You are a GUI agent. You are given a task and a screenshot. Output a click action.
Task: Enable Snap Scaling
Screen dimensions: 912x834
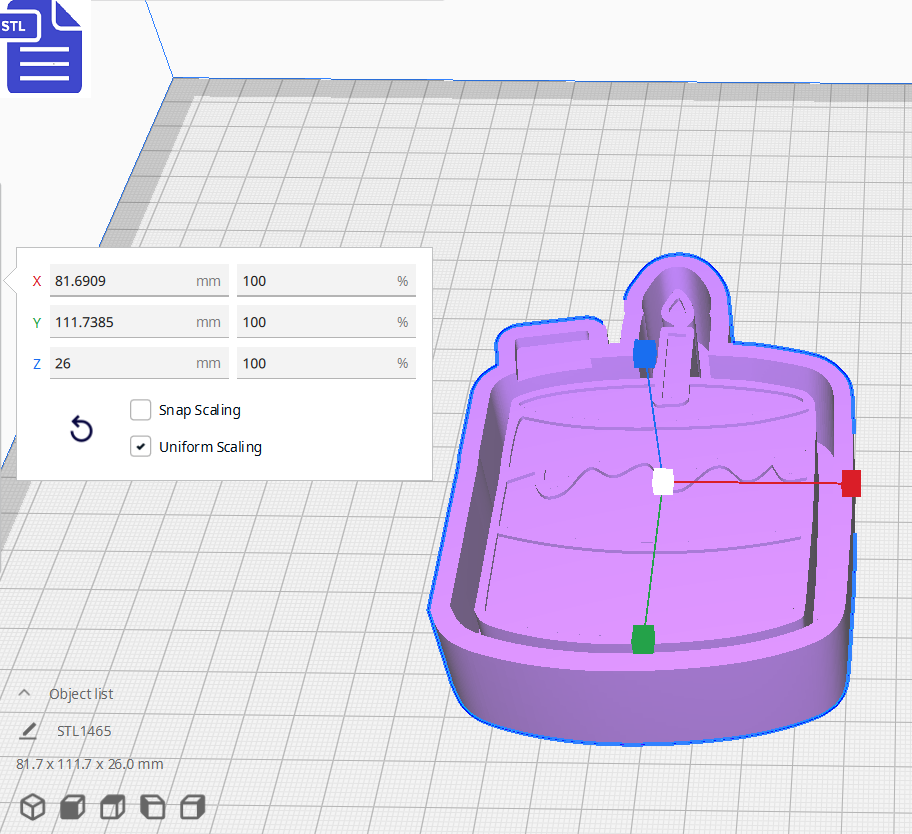[140, 409]
